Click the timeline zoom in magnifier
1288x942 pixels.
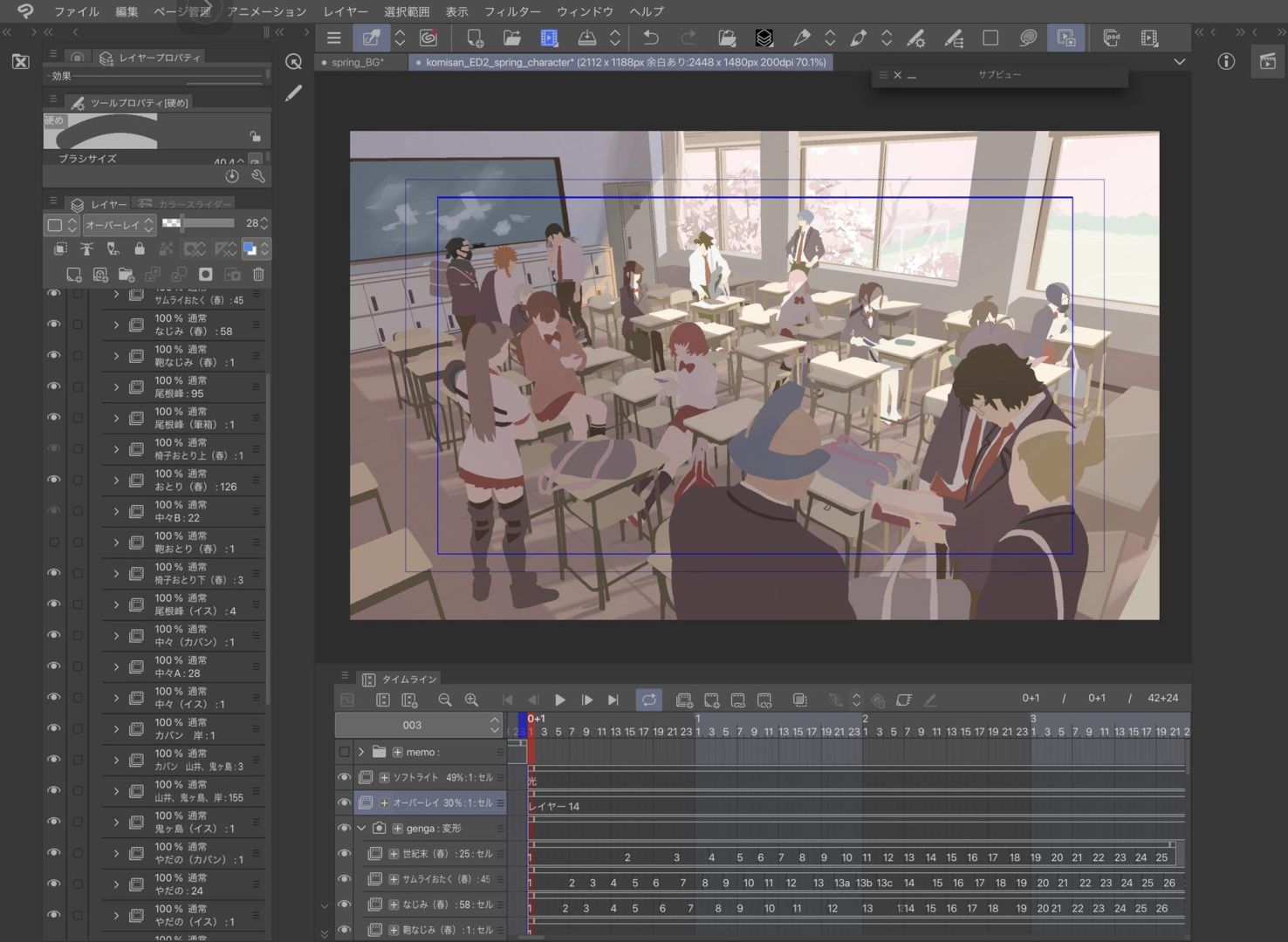point(471,700)
